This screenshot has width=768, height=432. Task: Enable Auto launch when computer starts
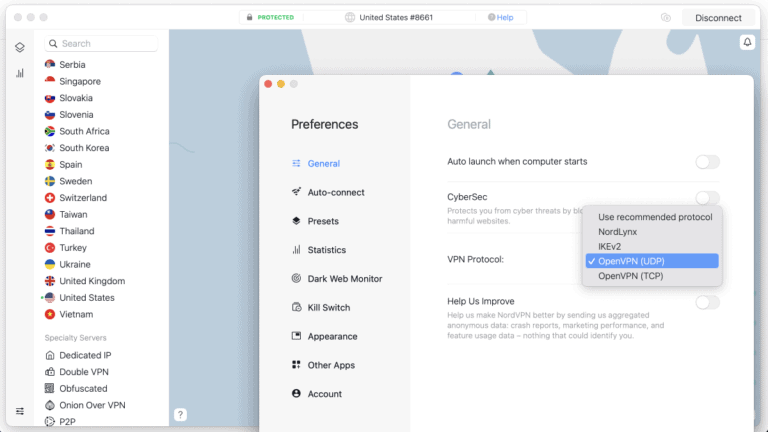click(707, 162)
